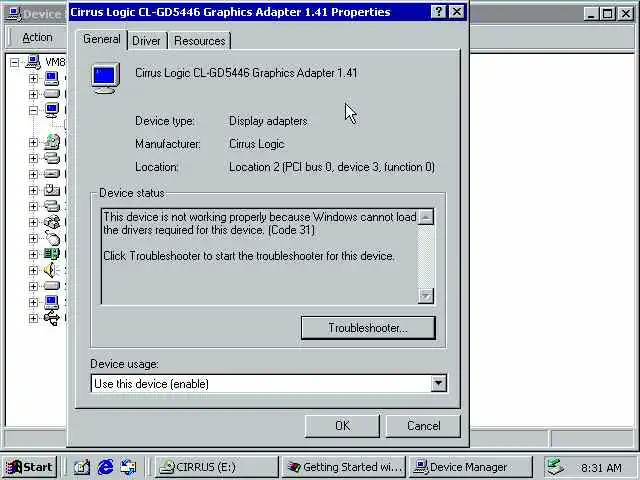
Task: Click the 8:31 AM taskbar clock
Action: click(x=601, y=468)
